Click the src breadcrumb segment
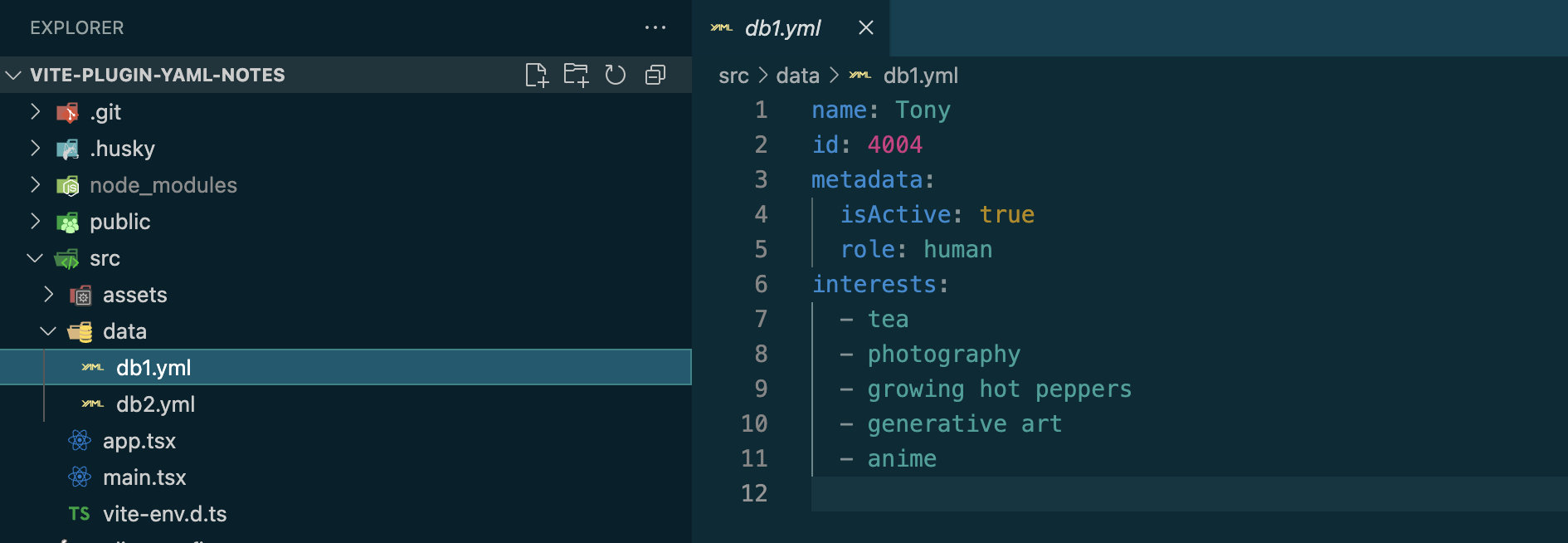The image size is (1568, 543). (733, 76)
